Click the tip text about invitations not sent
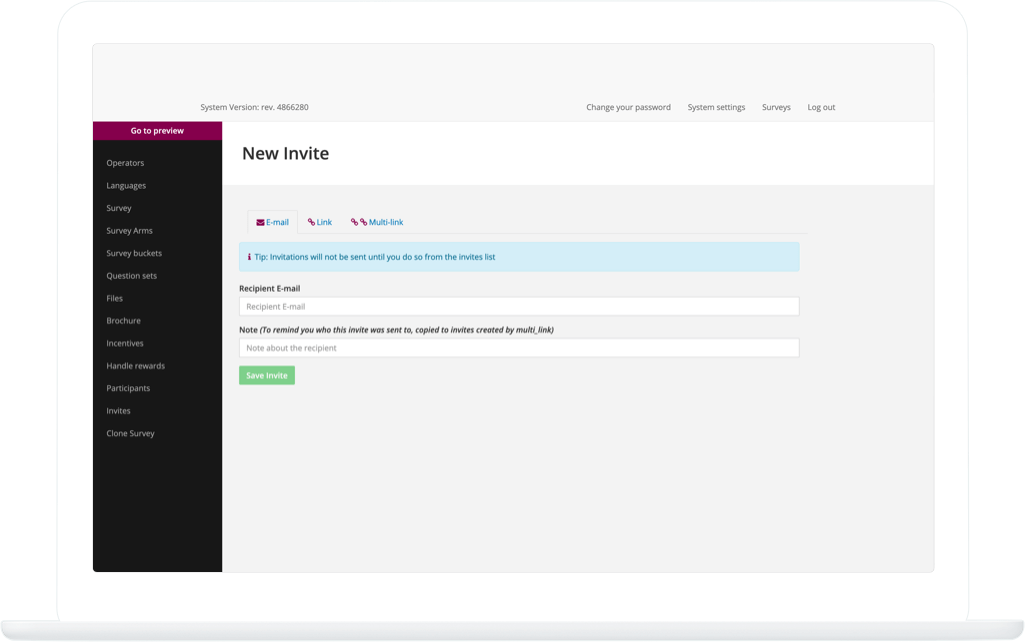 click(375, 257)
